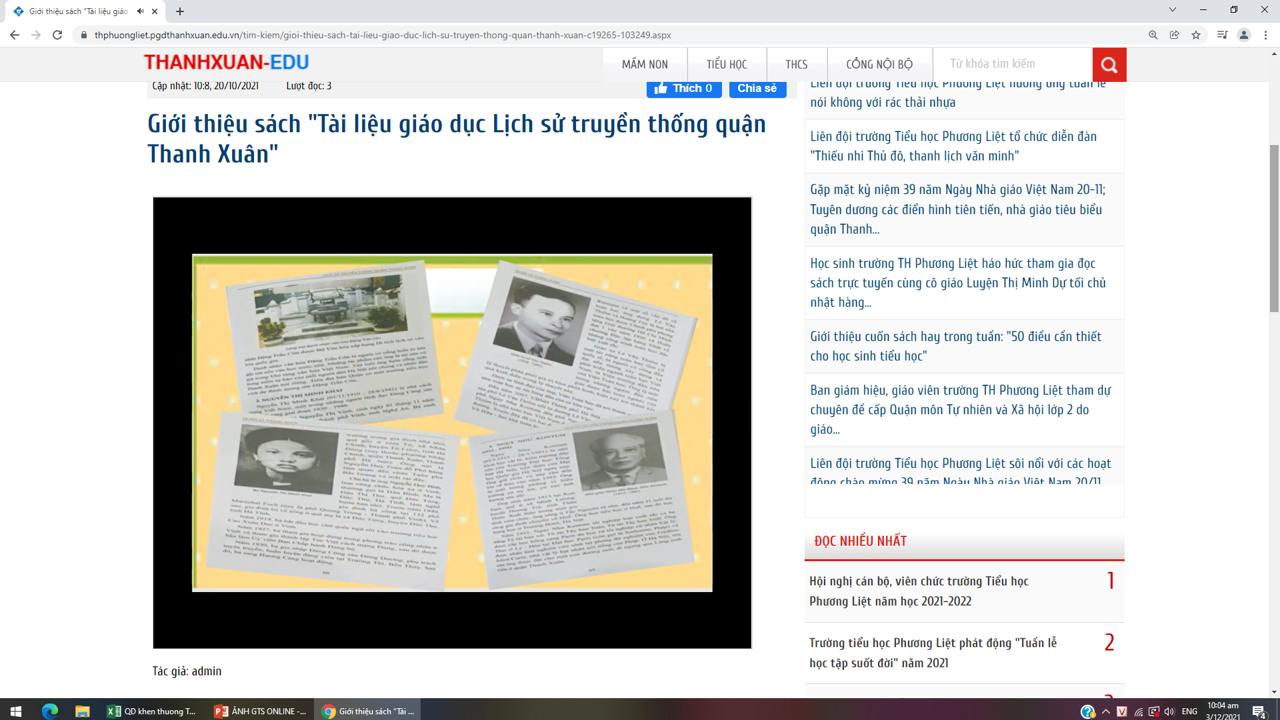This screenshot has height=720, width=1280.
Task: Click the address bar URL
Action: click(x=382, y=35)
